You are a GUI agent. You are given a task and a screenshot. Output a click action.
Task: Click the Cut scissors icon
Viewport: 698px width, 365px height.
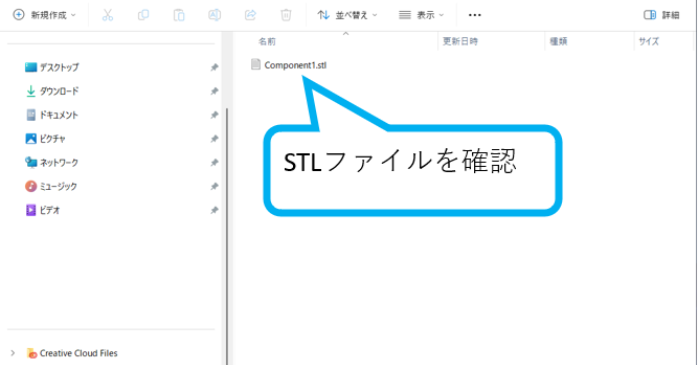[x=108, y=15]
